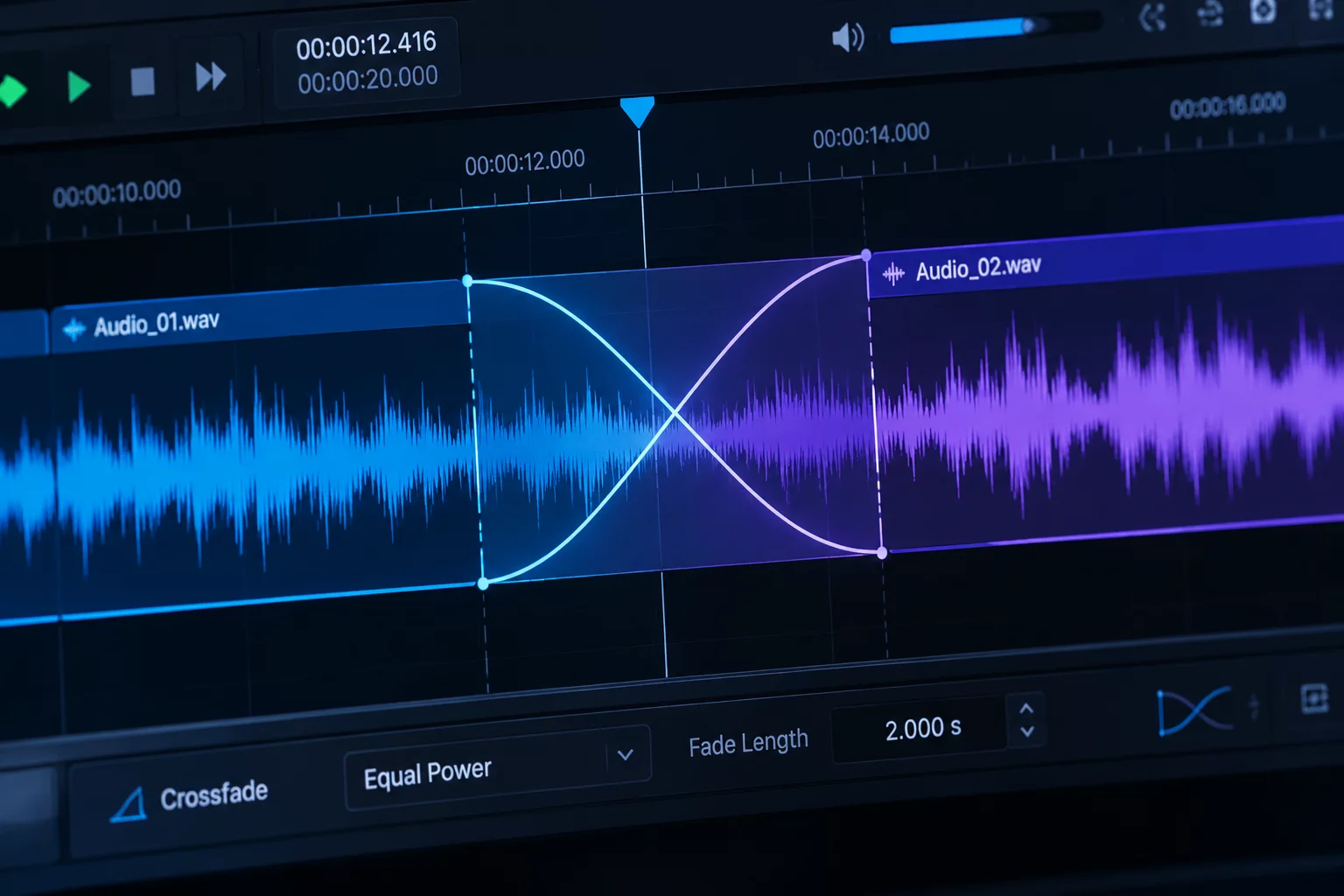1344x896 pixels.
Task: Click the fade-out end handle at lower right
Action: click(x=882, y=553)
